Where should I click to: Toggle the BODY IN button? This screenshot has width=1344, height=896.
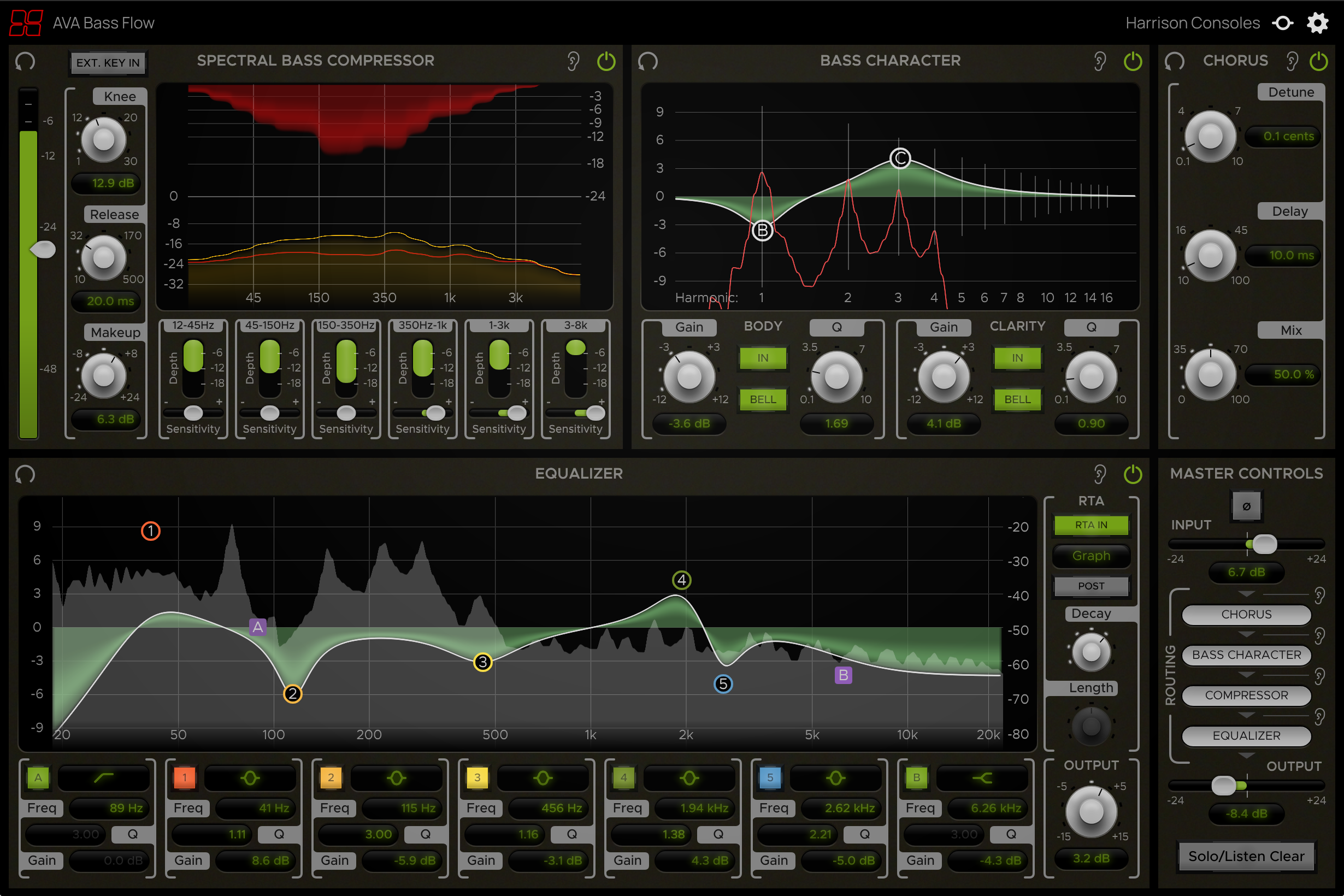(762, 358)
